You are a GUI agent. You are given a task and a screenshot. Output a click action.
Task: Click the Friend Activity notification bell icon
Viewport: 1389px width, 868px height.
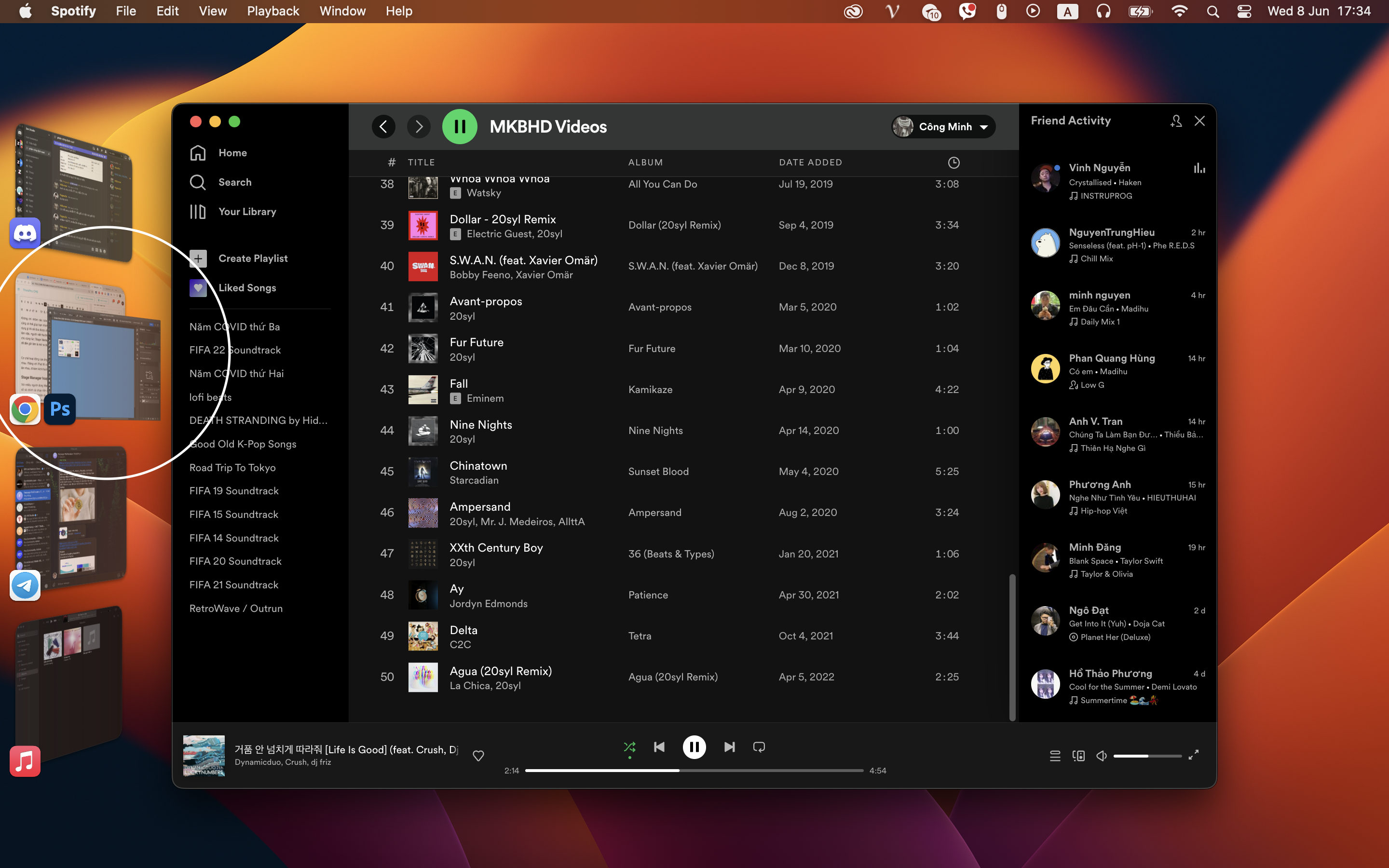coord(1176,120)
